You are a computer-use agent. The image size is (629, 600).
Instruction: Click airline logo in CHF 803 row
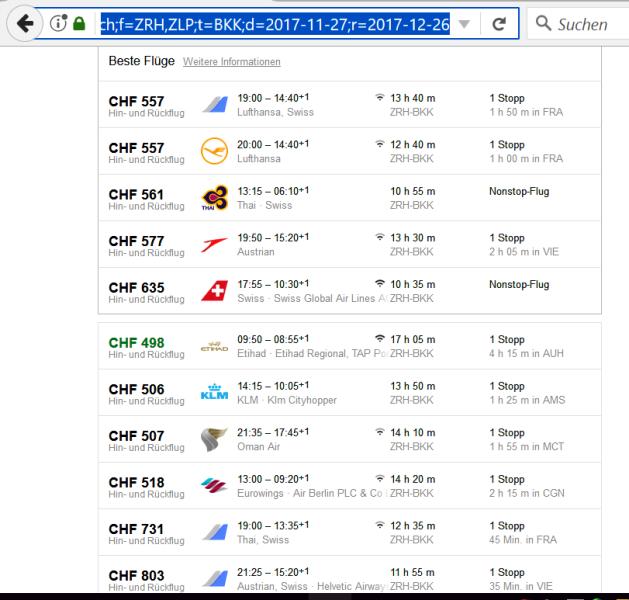click(215, 579)
